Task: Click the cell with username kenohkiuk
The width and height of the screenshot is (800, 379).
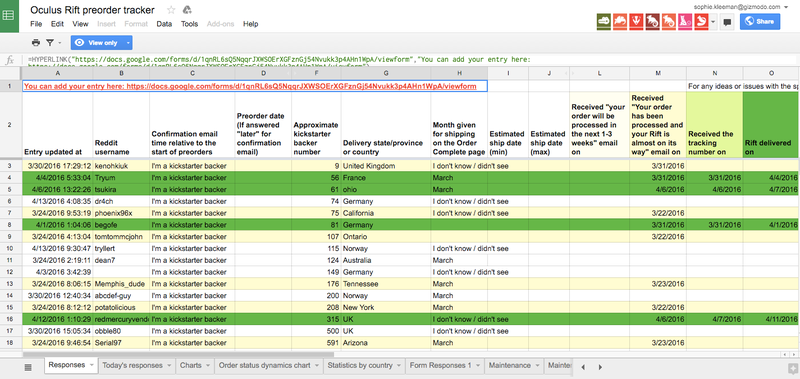Action: [x=121, y=166]
